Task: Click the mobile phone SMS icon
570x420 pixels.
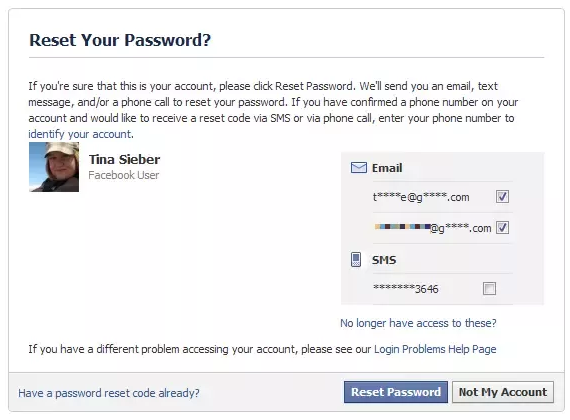Action: (356, 260)
